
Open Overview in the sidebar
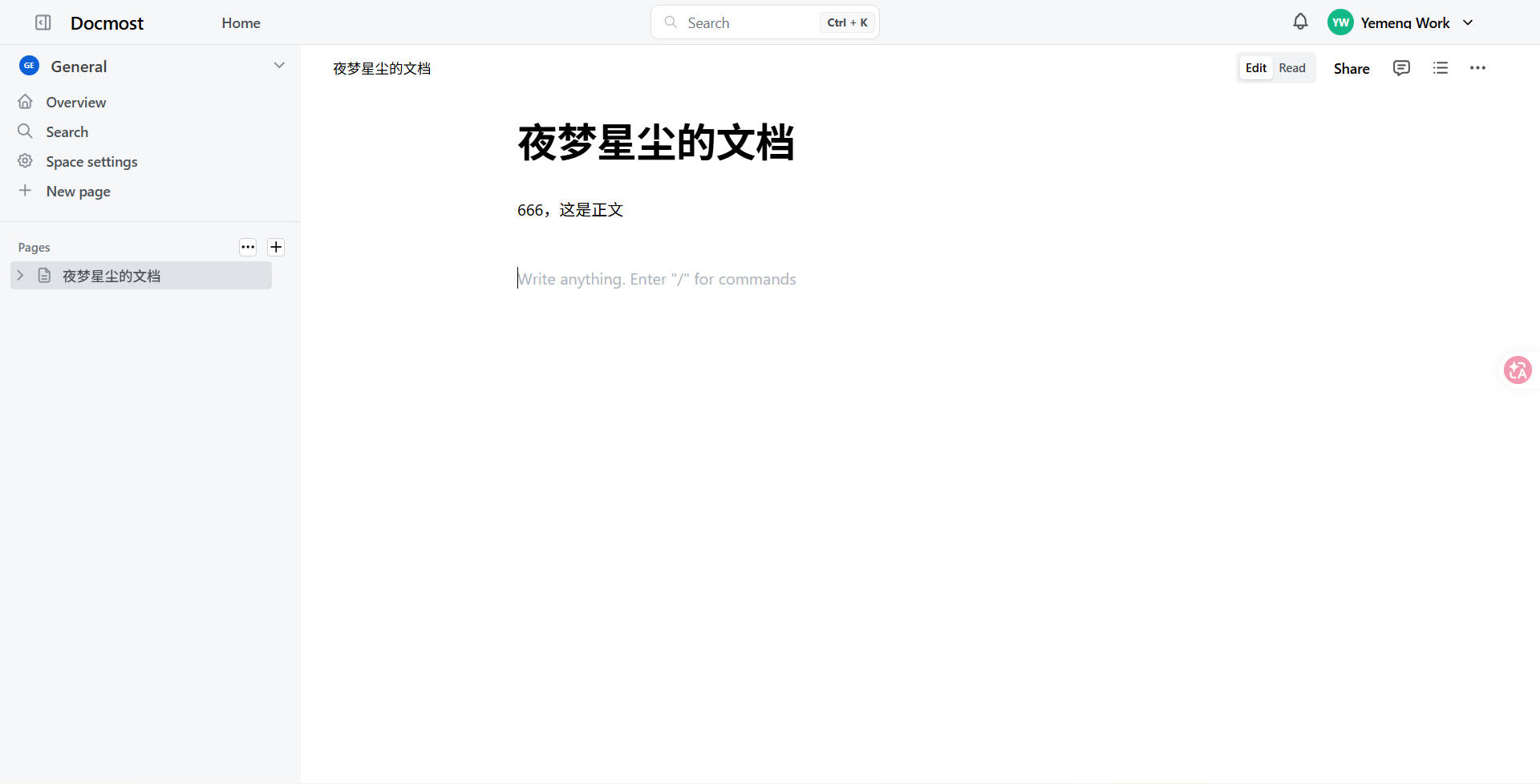tap(75, 103)
